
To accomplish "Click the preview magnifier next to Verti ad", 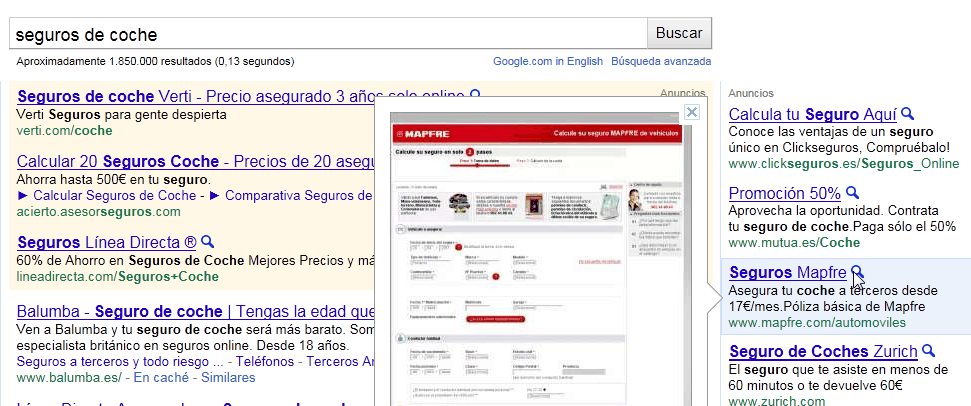I will click(x=476, y=95).
